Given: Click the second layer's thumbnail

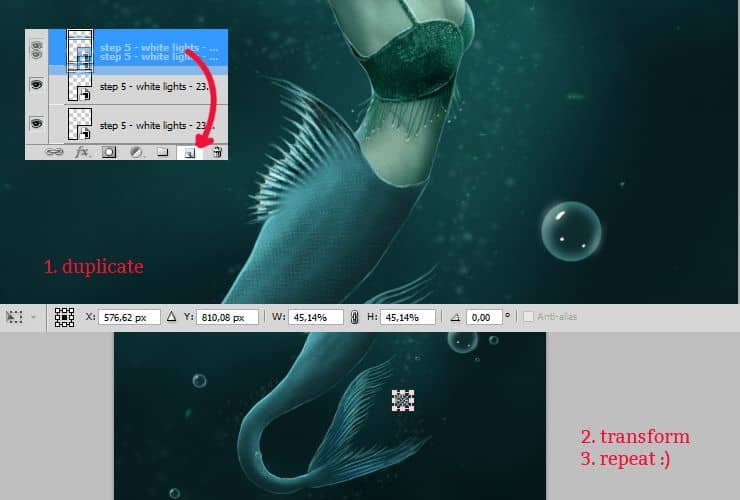Looking at the screenshot, I should coord(80,86).
